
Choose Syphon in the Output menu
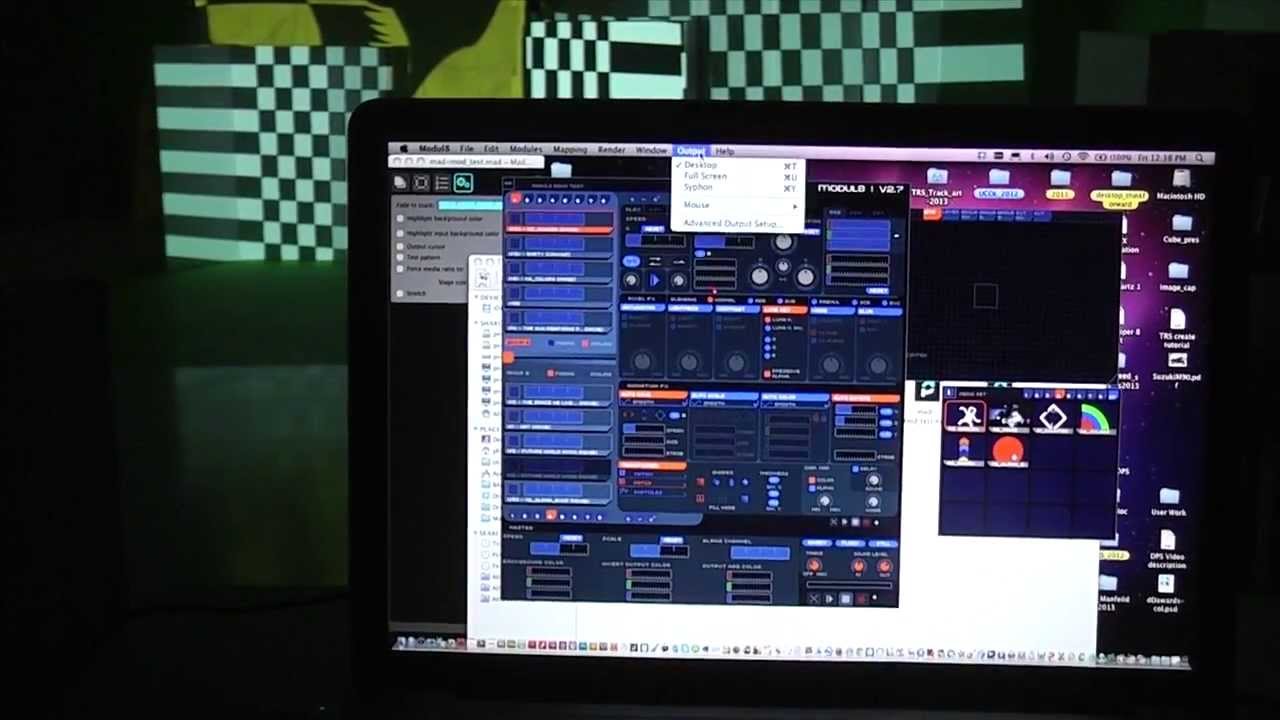point(737,187)
